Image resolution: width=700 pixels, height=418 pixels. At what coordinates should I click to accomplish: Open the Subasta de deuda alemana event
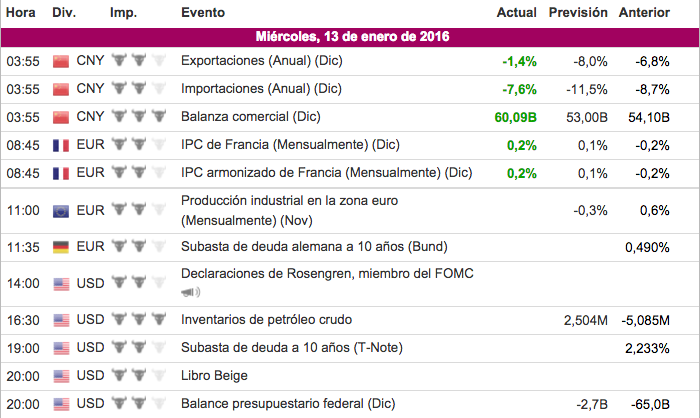click(313, 247)
